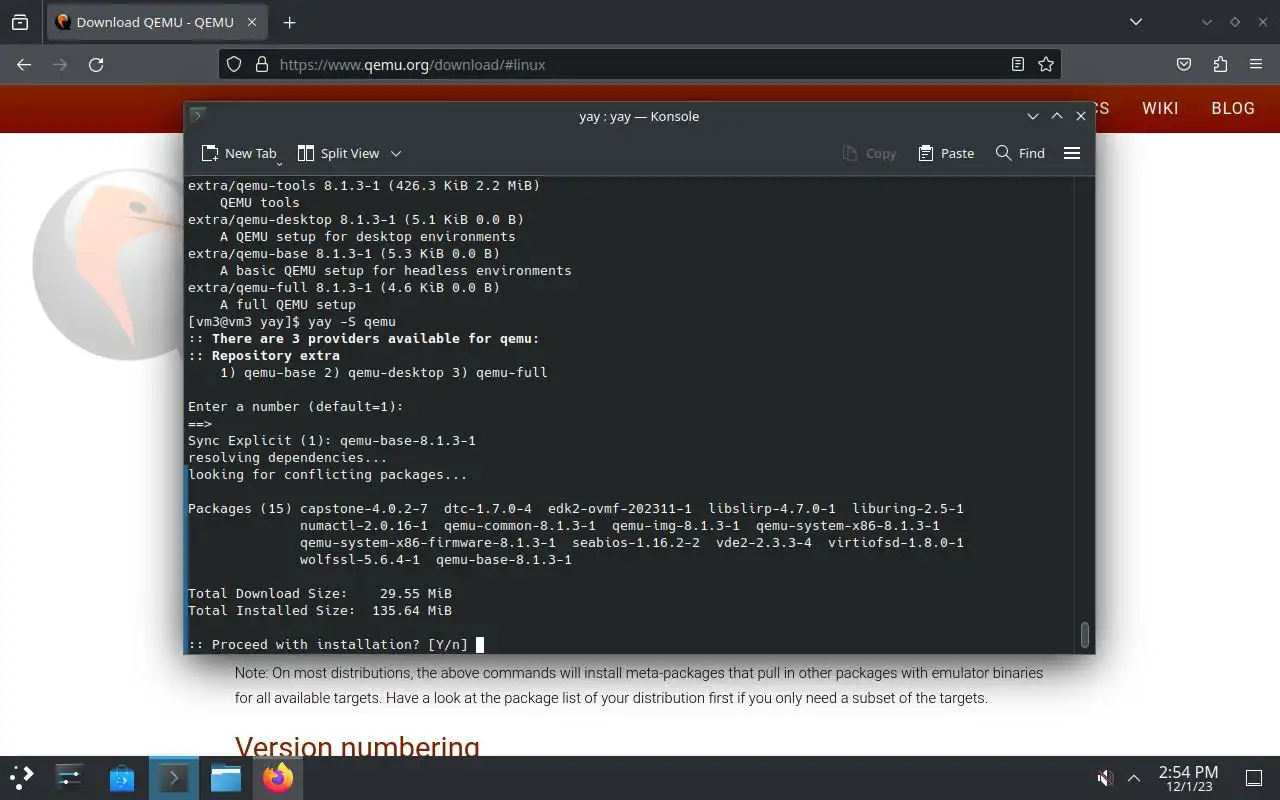Switch to the Download QEMU tab
Viewport: 1280px width, 800px height.
157,22
